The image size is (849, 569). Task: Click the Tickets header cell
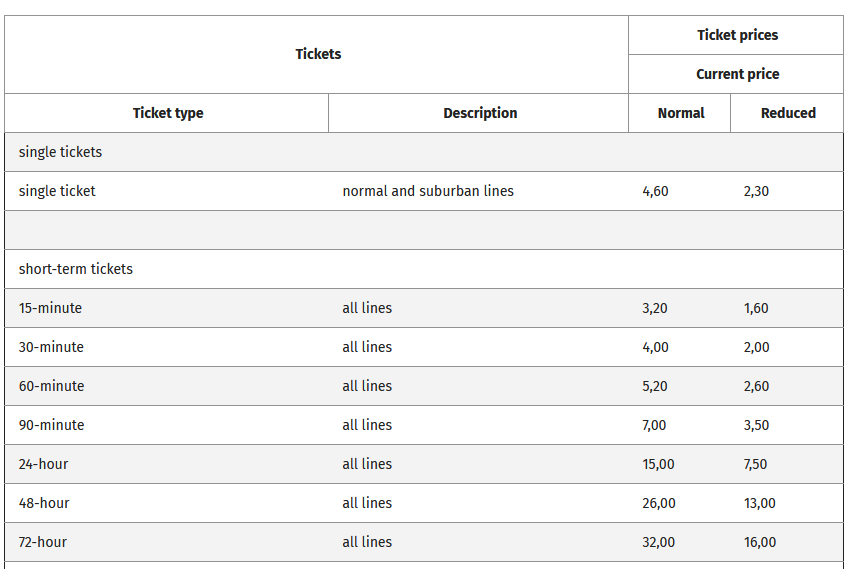[318, 54]
